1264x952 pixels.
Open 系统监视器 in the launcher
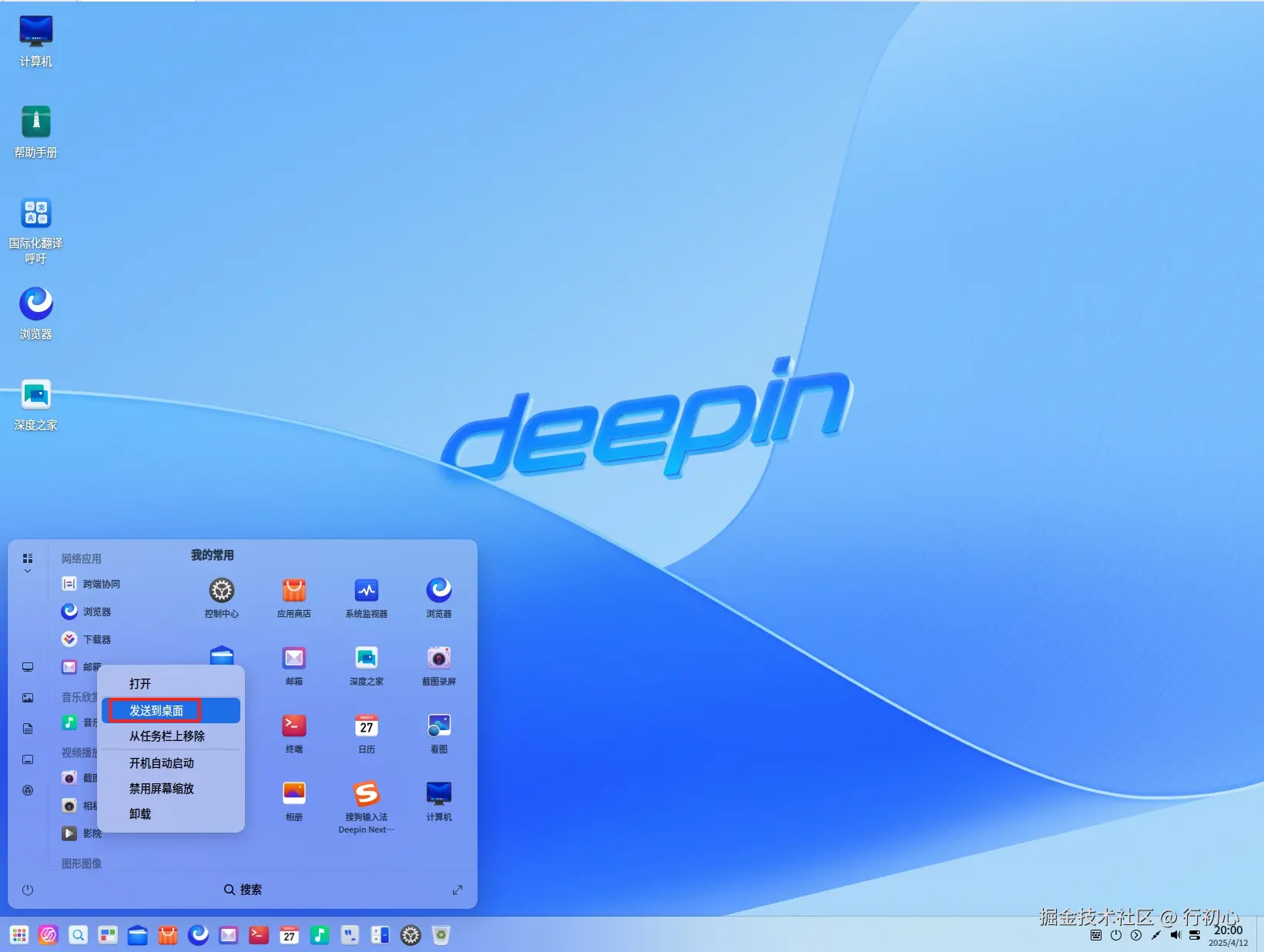[367, 598]
